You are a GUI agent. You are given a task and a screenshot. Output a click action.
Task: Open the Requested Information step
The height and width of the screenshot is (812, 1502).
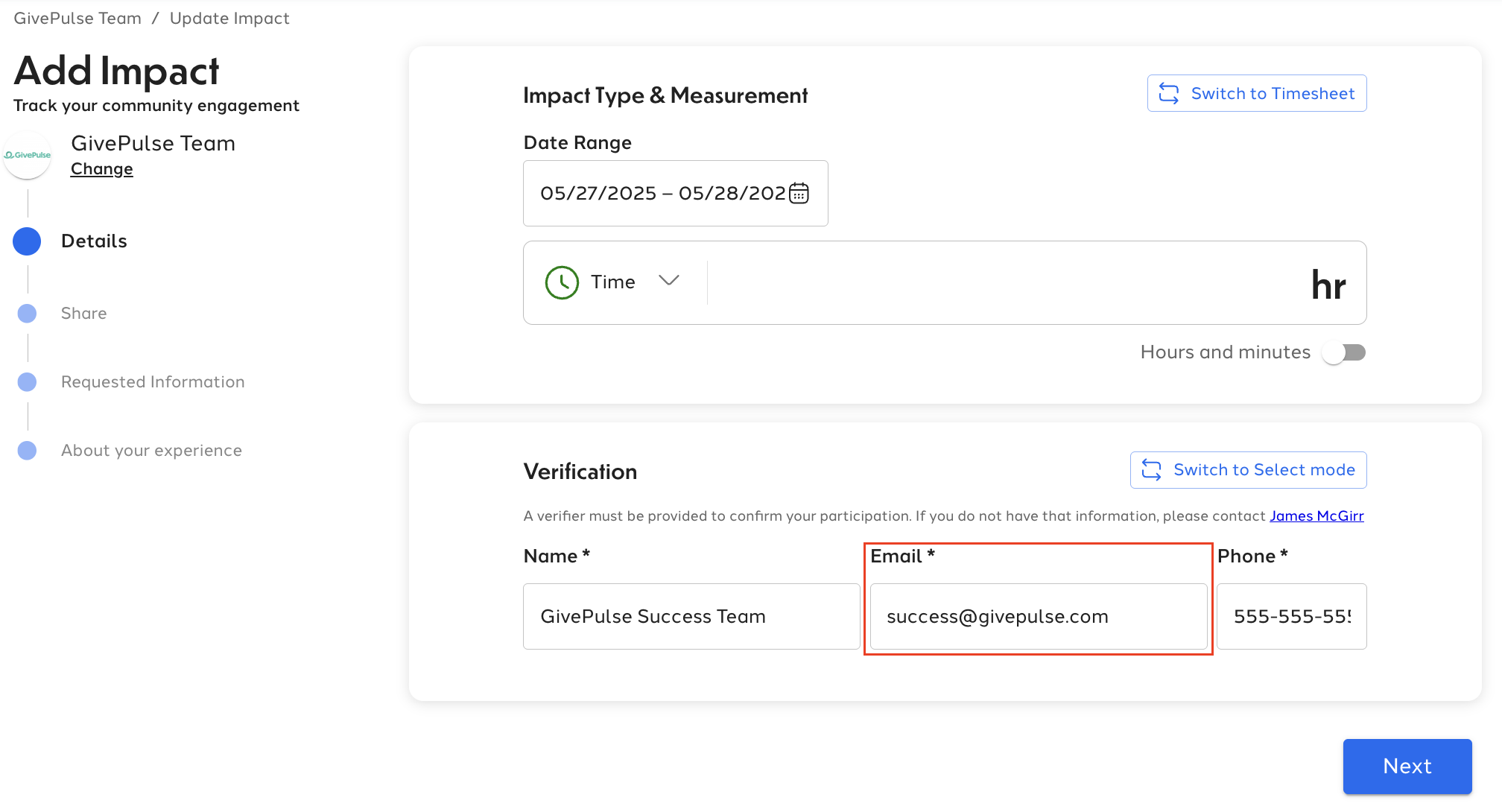153,382
